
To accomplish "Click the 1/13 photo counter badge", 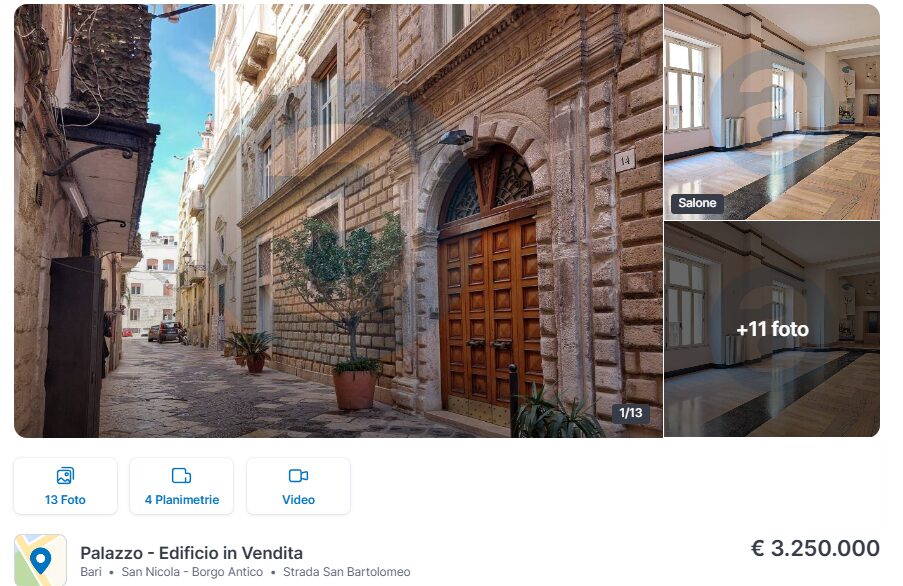I will click(631, 413).
